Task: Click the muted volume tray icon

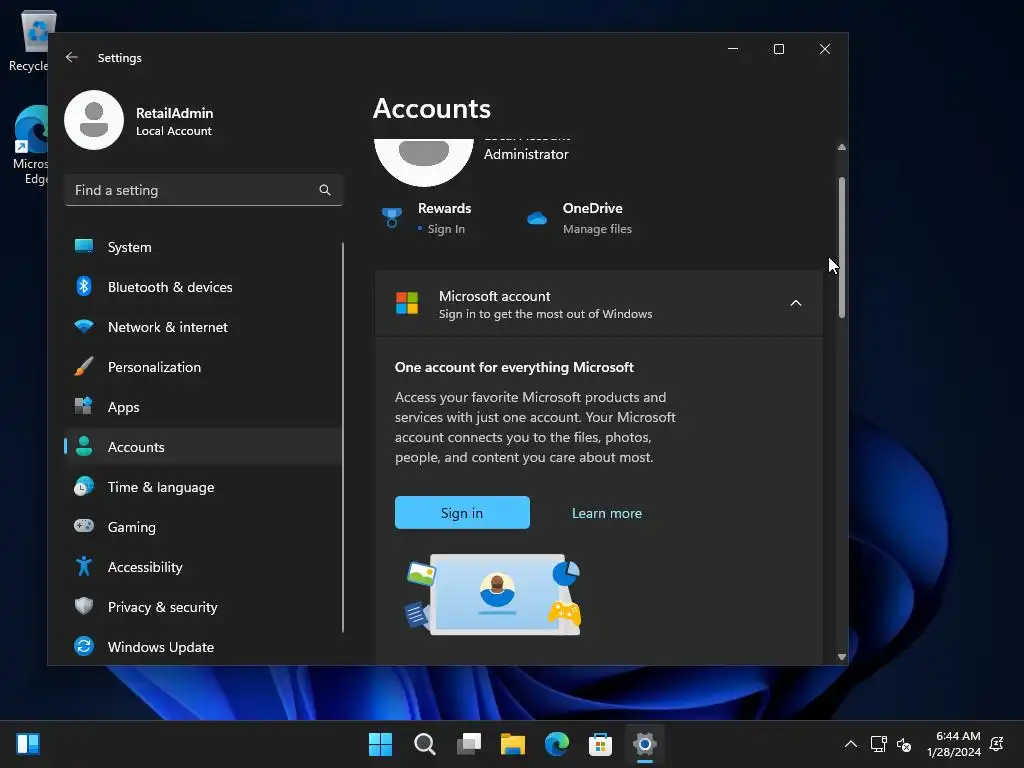Action: coord(904,744)
